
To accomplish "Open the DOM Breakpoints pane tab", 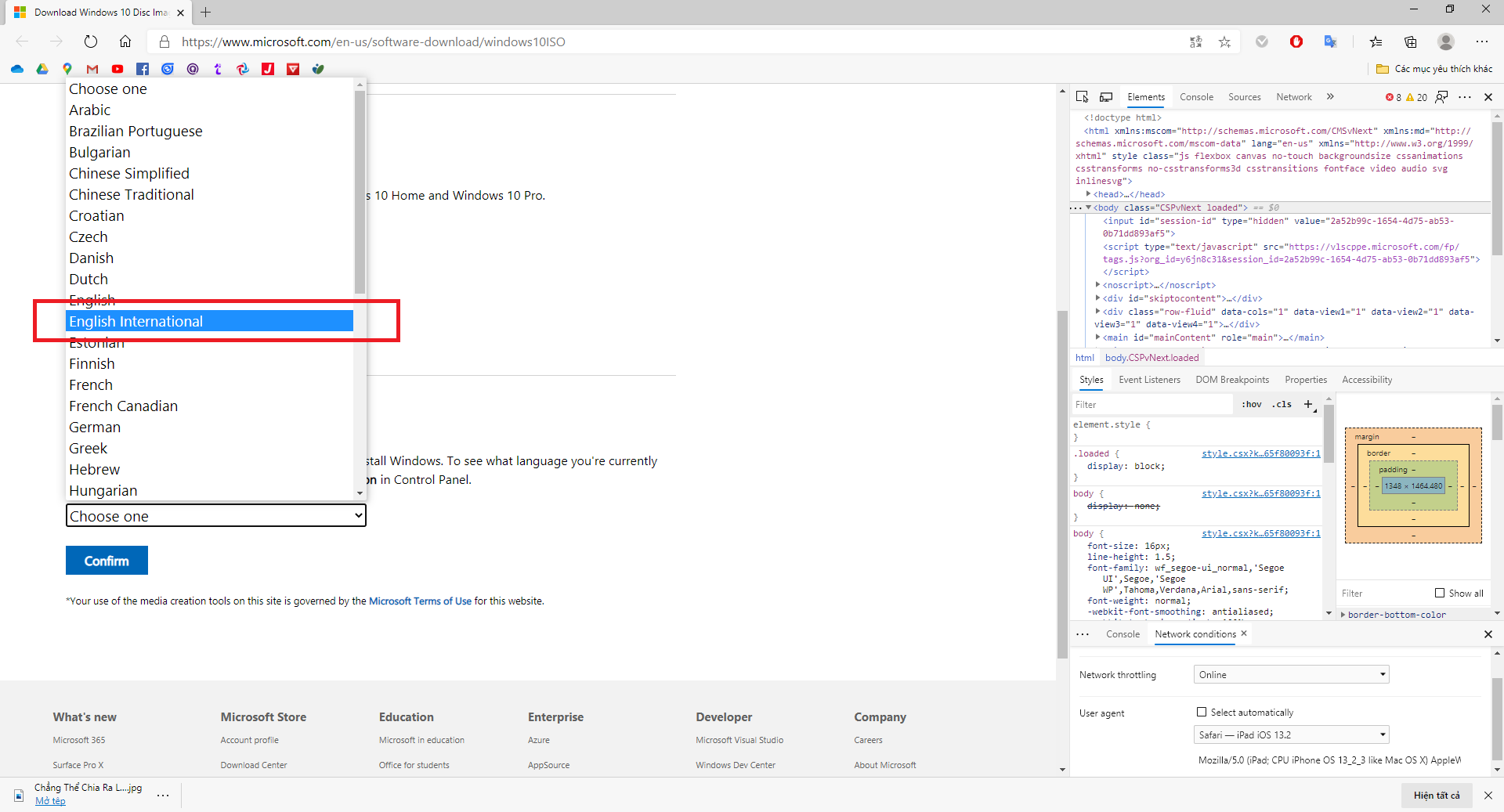I will [1232, 380].
